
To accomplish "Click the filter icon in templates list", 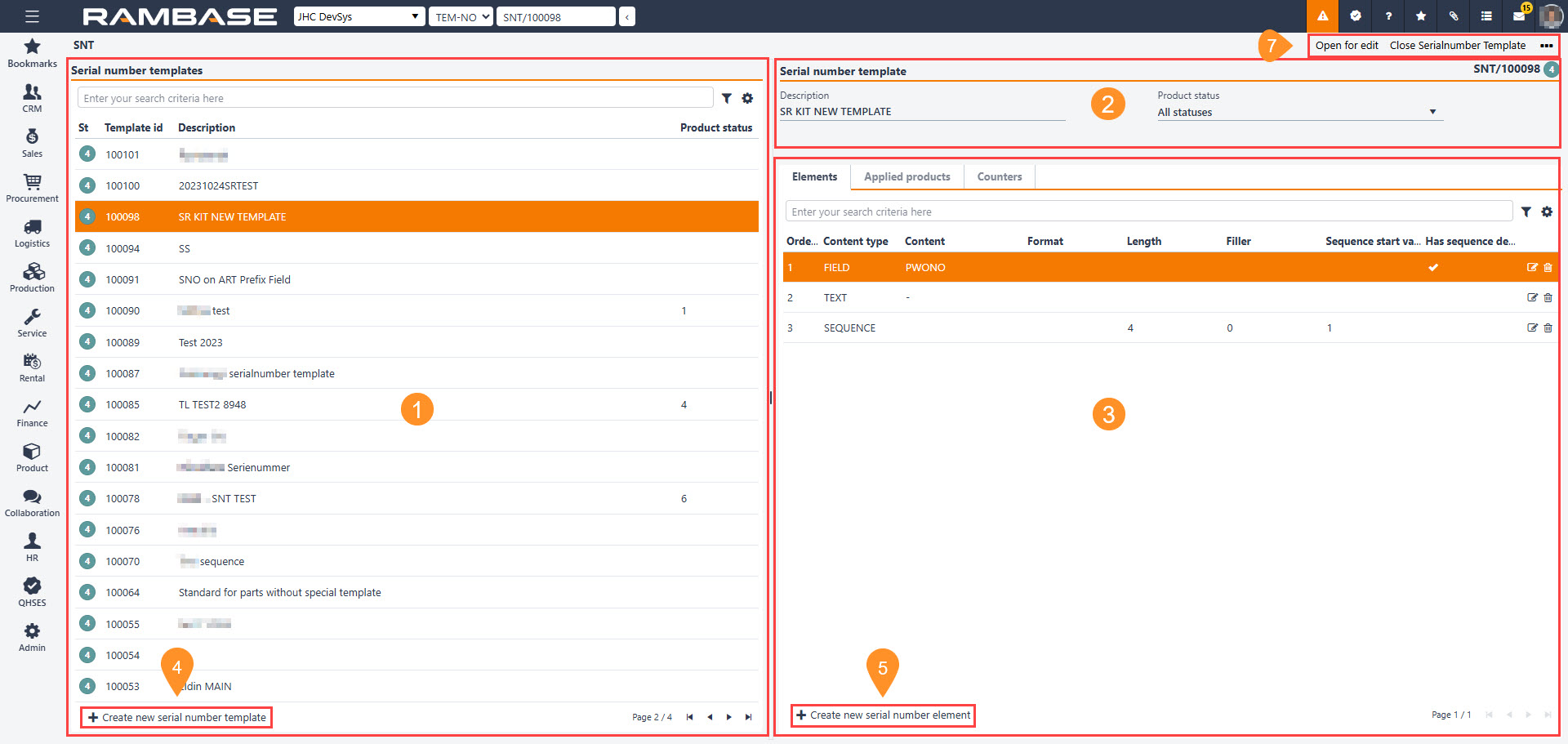I will [x=726, y=98].
